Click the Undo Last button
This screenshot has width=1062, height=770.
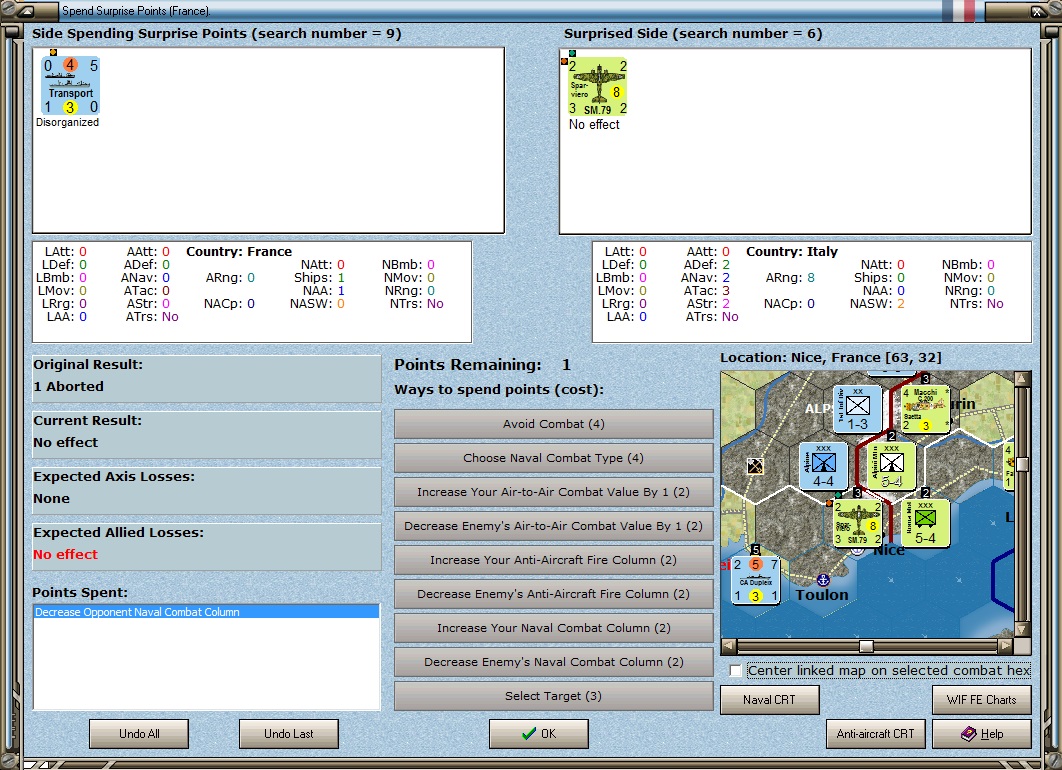click(289, 733)
